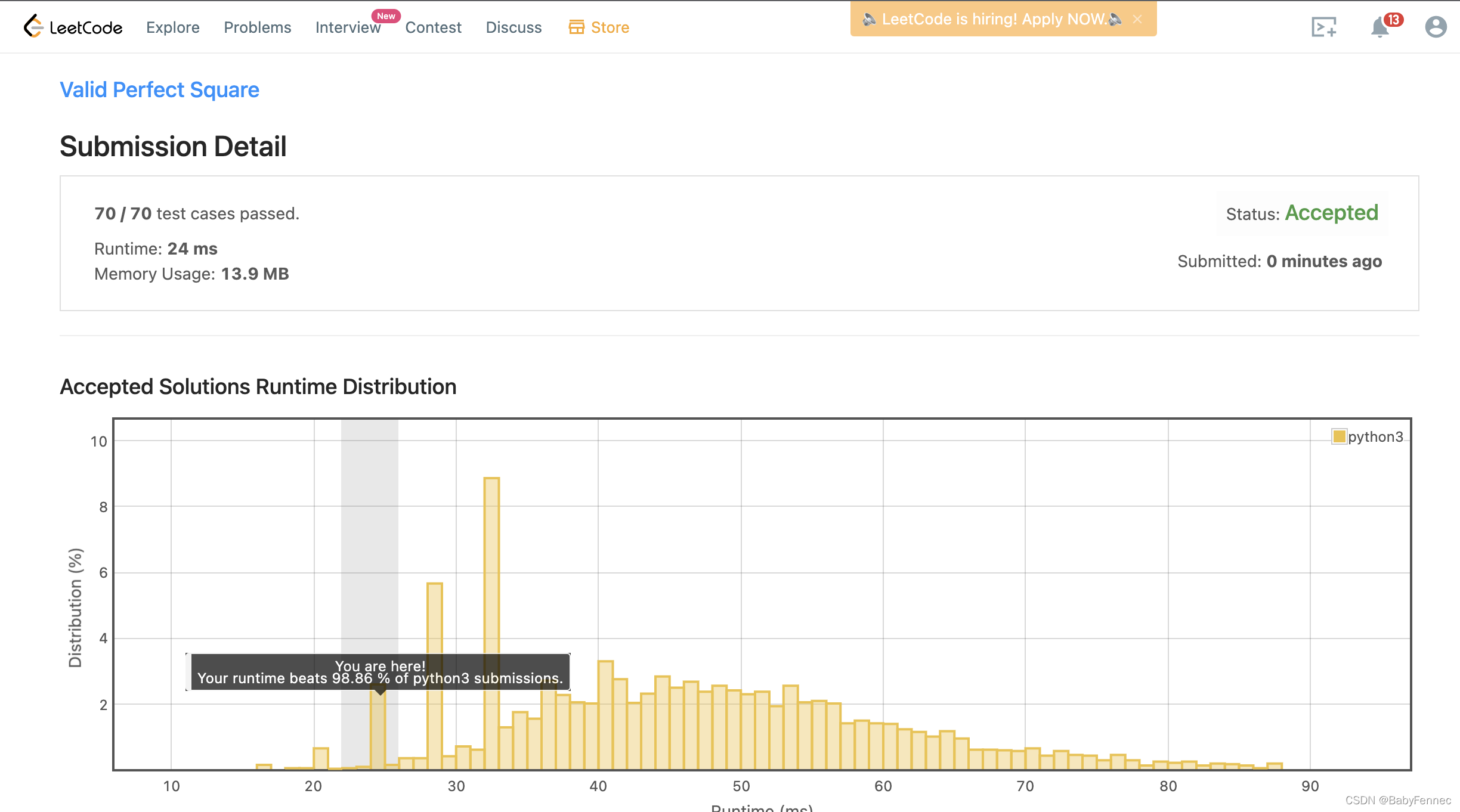Viewport: 1460px width, 812px height.
Task: Open the Discuss section
Action: click(x=514, y=27)
